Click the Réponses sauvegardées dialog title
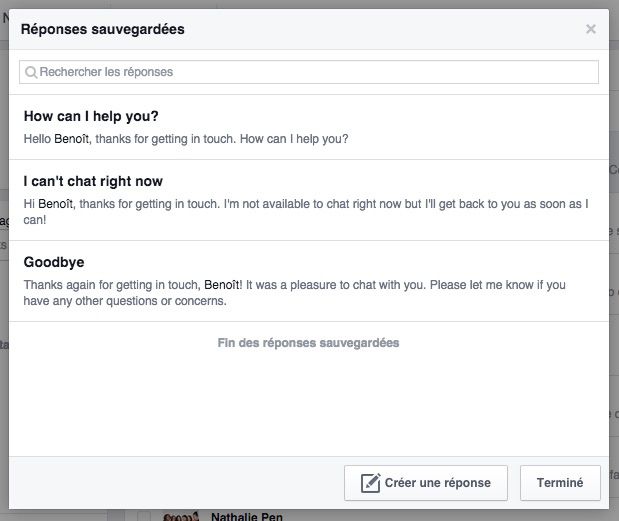This screenshot has height=521, width=619. (102, 29)
